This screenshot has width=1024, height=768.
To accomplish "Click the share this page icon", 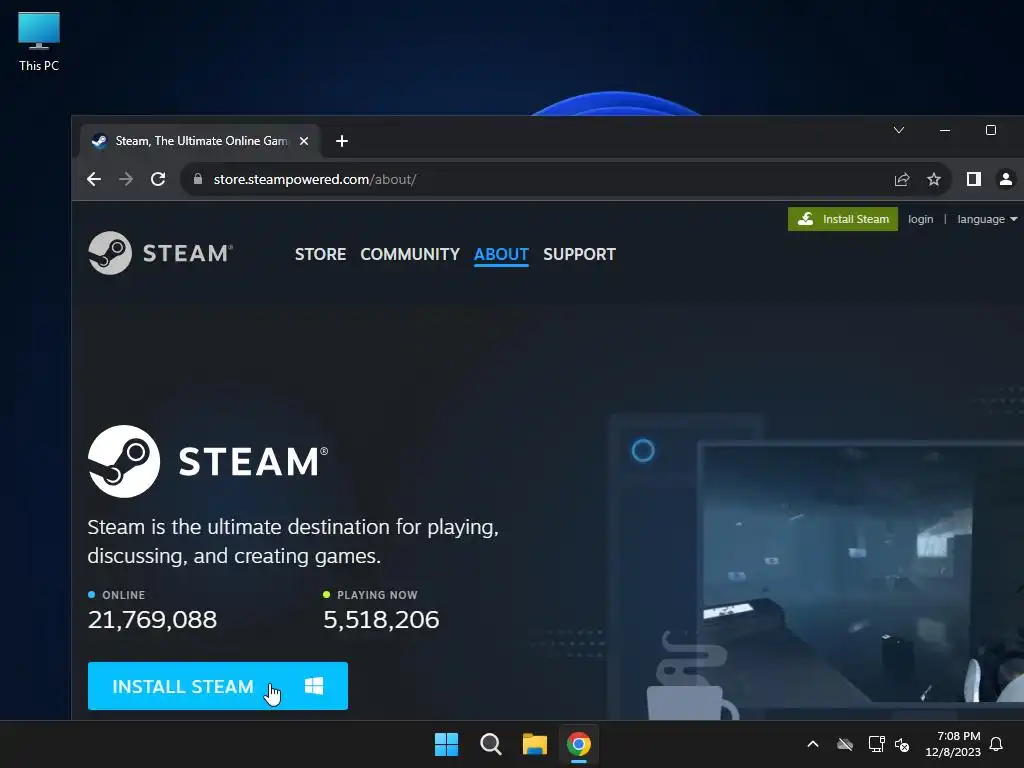I will (902, 179).
